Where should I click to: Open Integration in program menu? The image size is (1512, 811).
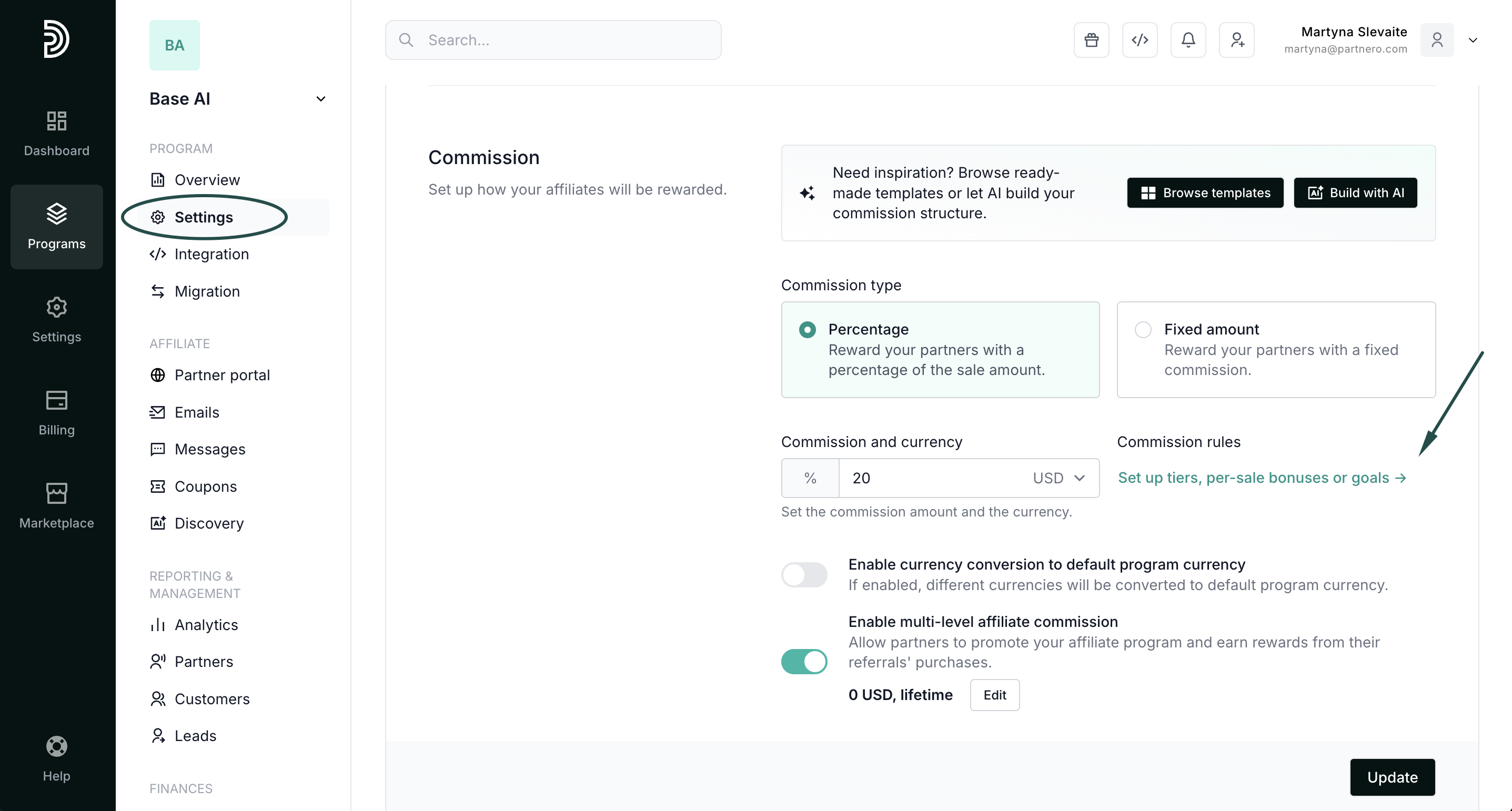pyautogui.click(x=211, y=254)
